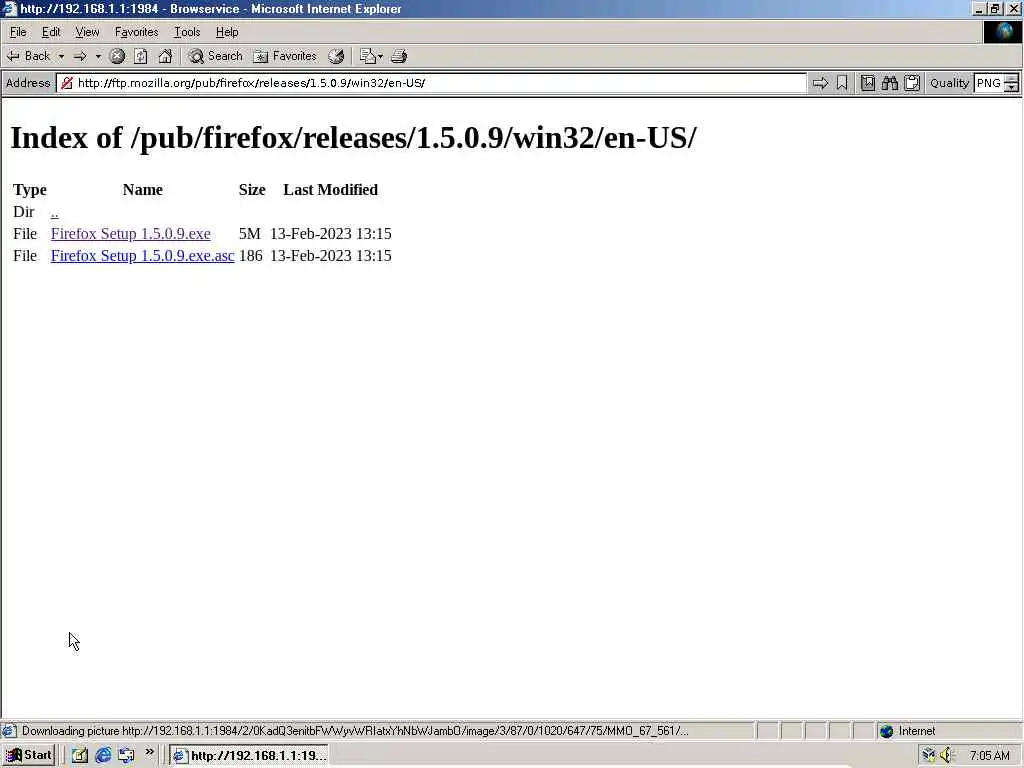The image size is (1024, 768).
Task: Click the 'Last Modified' column header
Action: pos(330,190)
